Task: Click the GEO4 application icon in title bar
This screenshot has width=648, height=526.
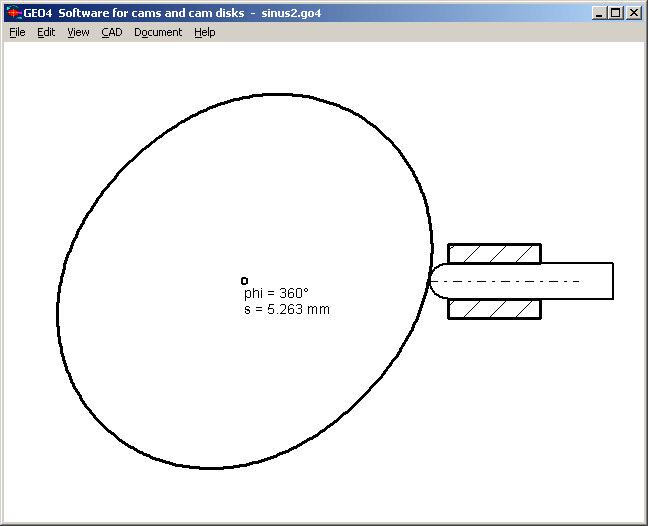Action: click(x=13, y=13)
